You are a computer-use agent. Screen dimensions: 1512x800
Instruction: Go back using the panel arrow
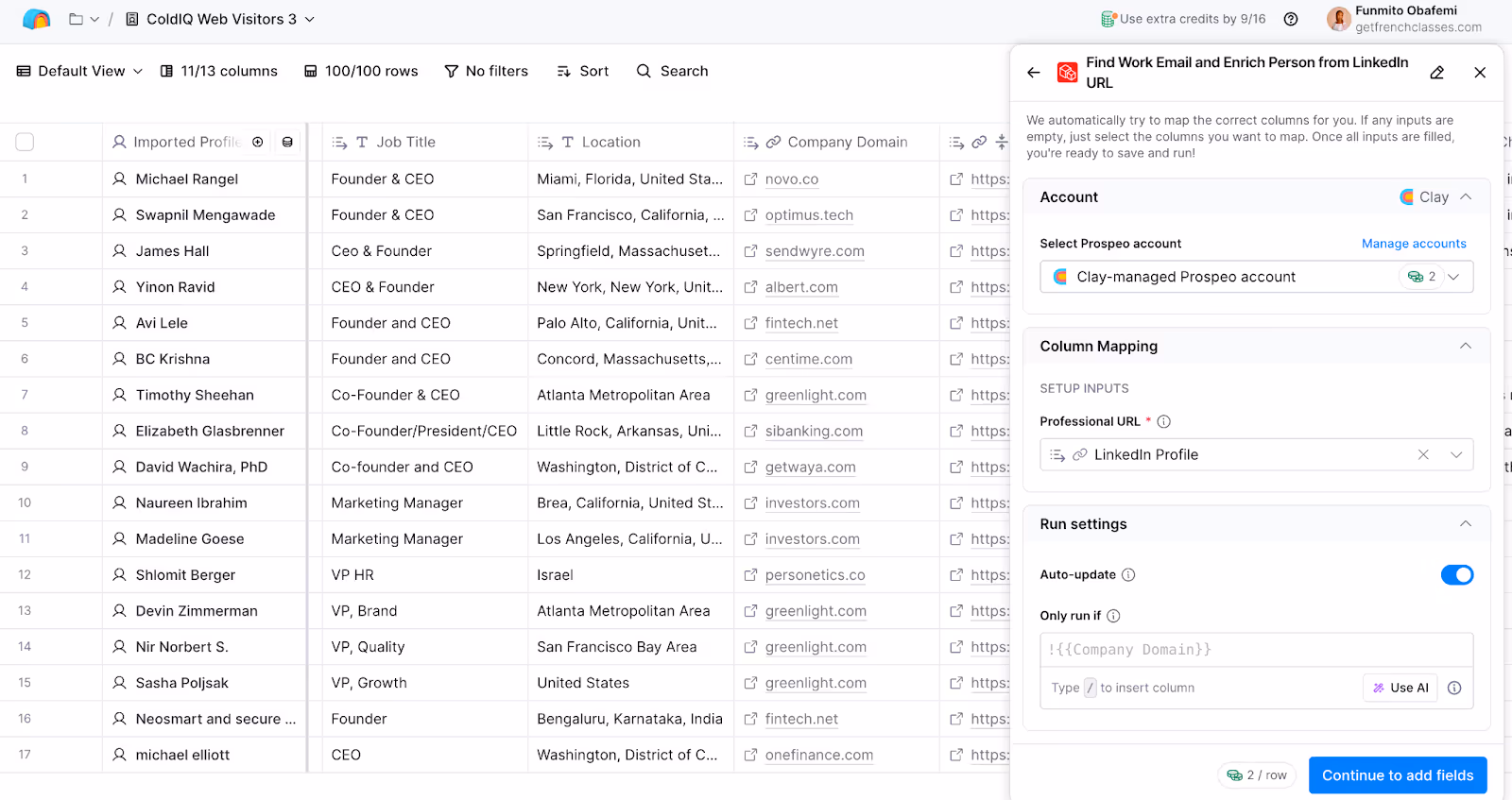(1034, 72)
